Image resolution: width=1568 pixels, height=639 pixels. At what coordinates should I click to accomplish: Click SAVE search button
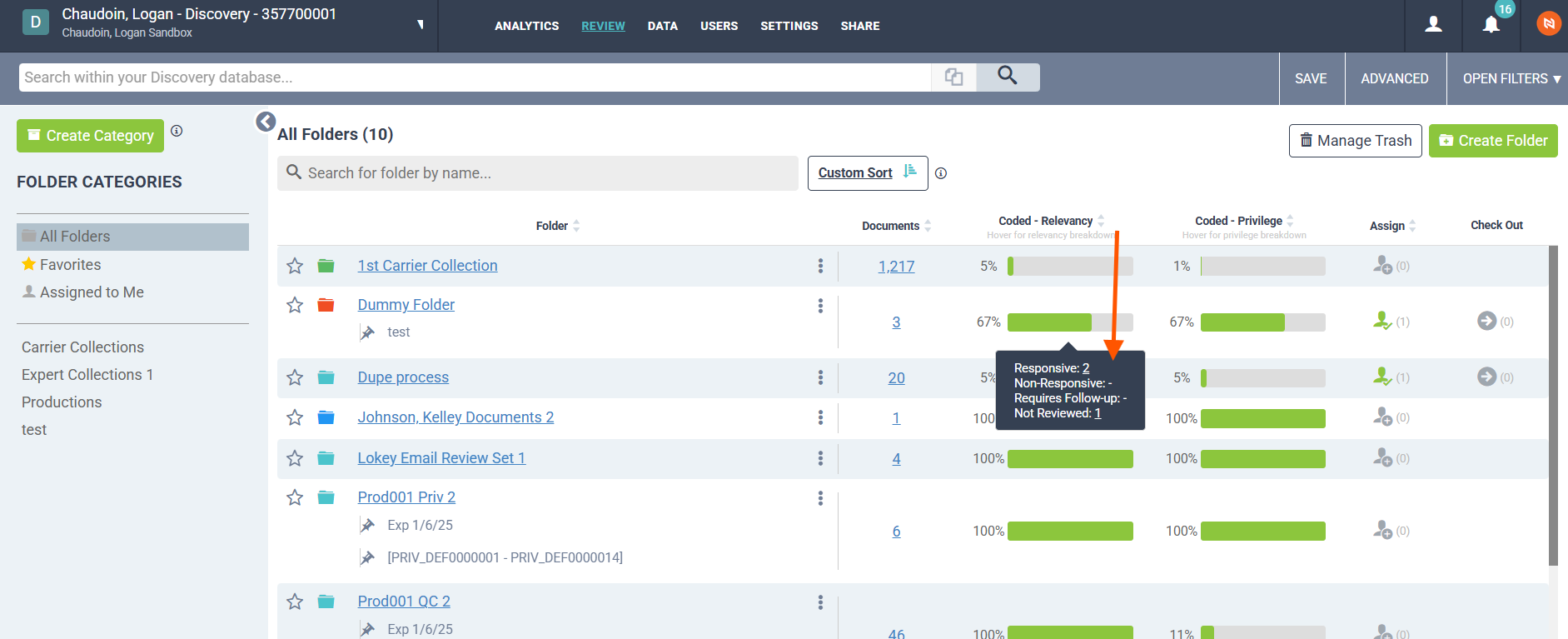point(1311,78)
